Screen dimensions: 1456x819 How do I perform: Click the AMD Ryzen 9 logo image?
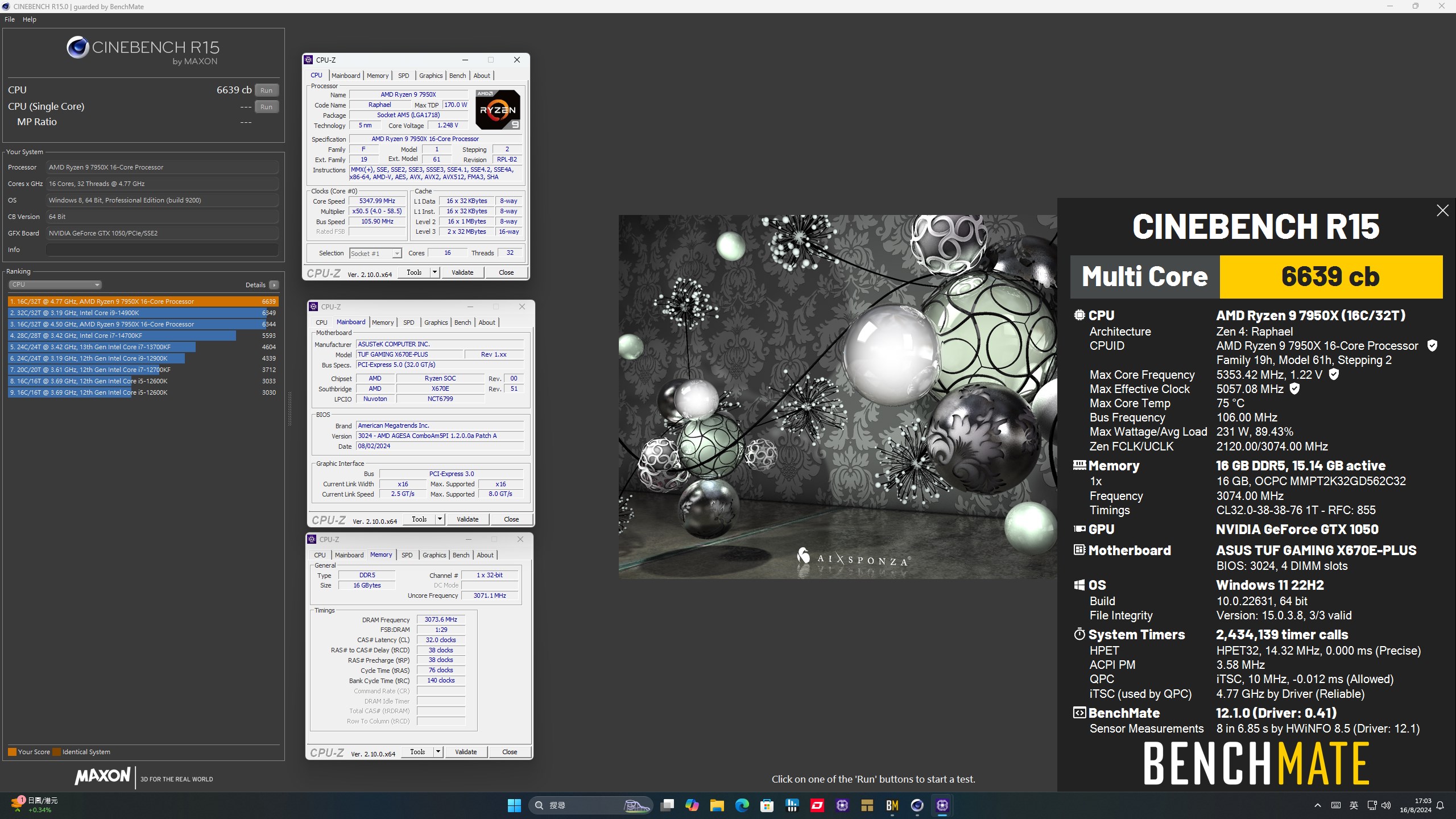click(498, 110)
